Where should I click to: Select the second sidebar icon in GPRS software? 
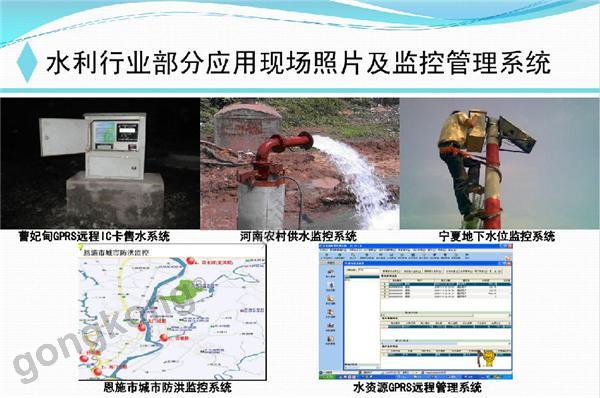pos(330,286)
